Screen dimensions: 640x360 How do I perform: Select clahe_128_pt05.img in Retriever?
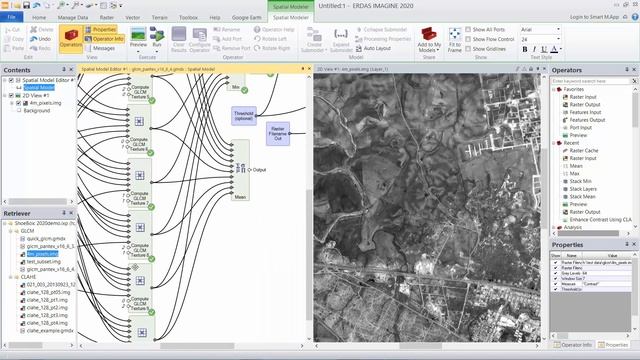48,292
